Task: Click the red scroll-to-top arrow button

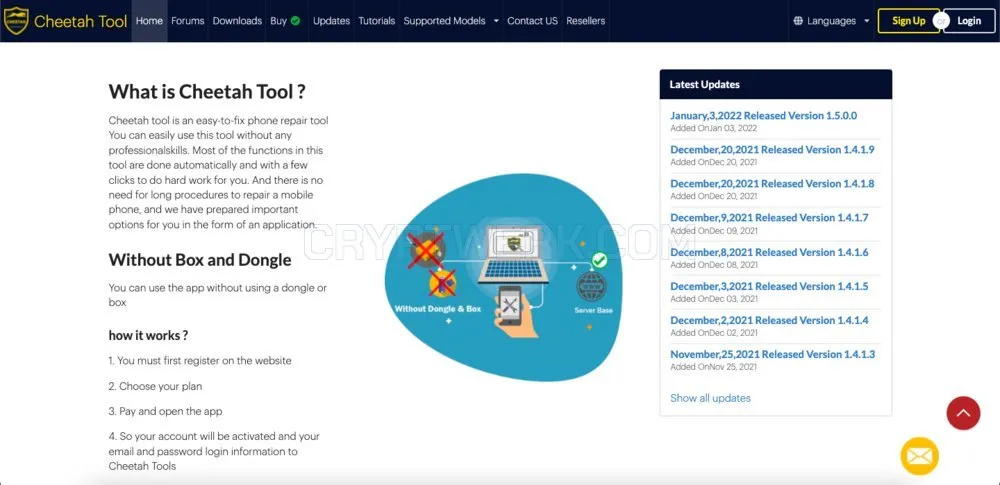Action: pyautogui.click(x=963, y=413)
